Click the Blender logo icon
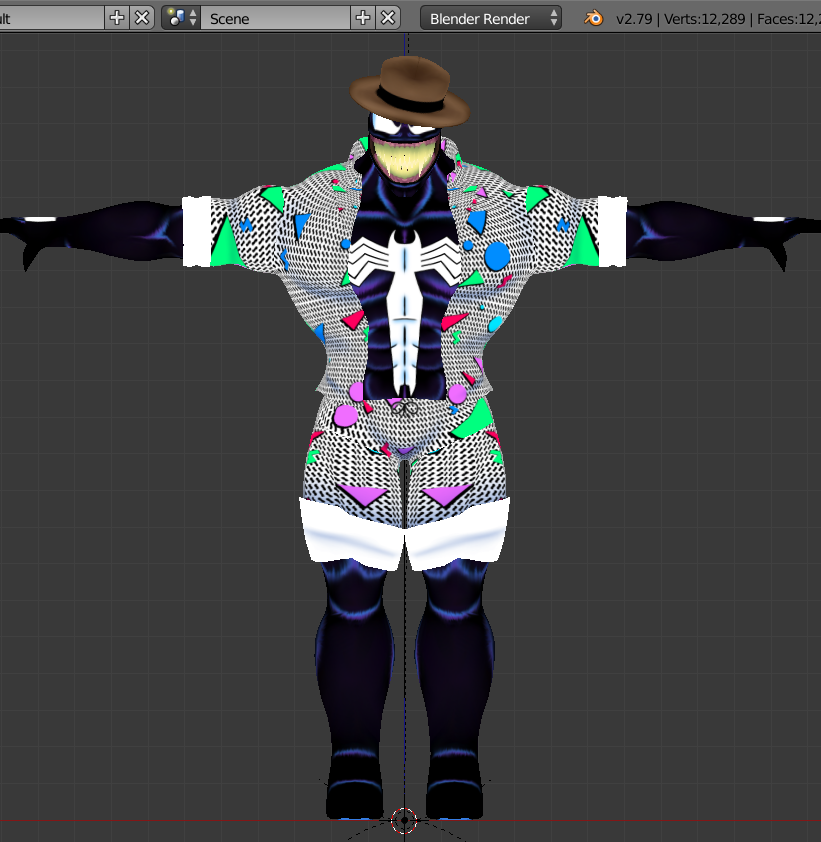 (x=593, y=18)
